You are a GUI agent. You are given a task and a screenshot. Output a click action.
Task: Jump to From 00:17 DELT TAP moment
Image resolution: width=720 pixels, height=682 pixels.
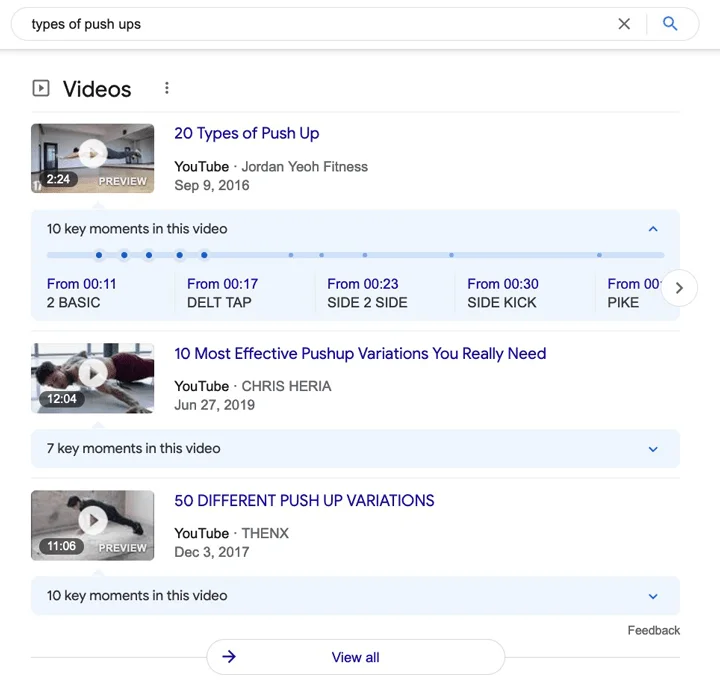(x=222, y=293)
